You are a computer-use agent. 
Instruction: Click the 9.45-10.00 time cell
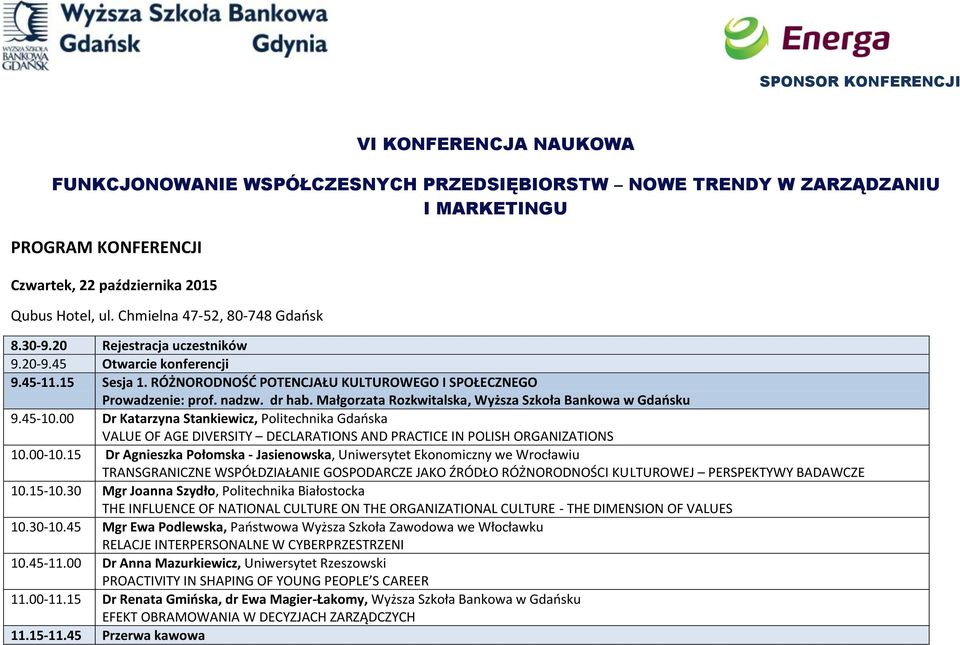pyautogui.click(x=49, y=427)
